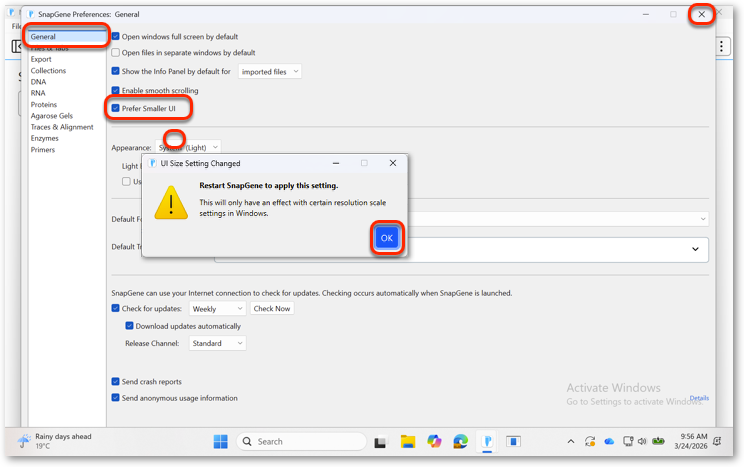This screenshot has width=744, height=467.
Task: Minimize the SnapGene Preferences window
Action: tap(646, 14)
